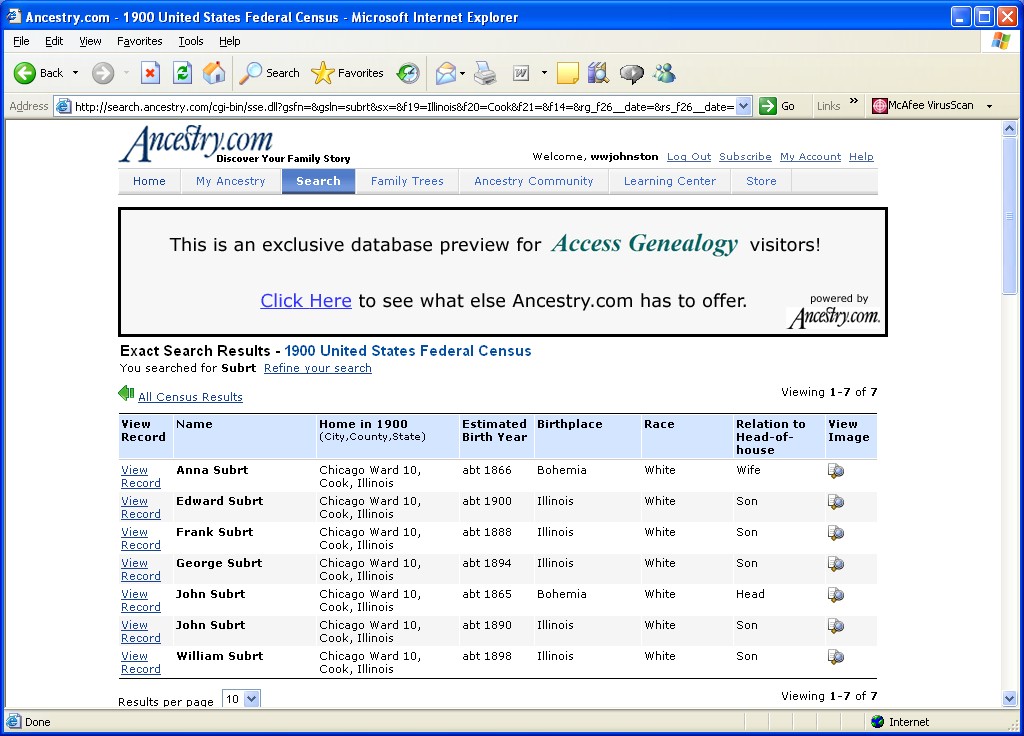This screenshot has height=736, width=1024.
Task: Open the View menu
Action: [x=90, y=41]
